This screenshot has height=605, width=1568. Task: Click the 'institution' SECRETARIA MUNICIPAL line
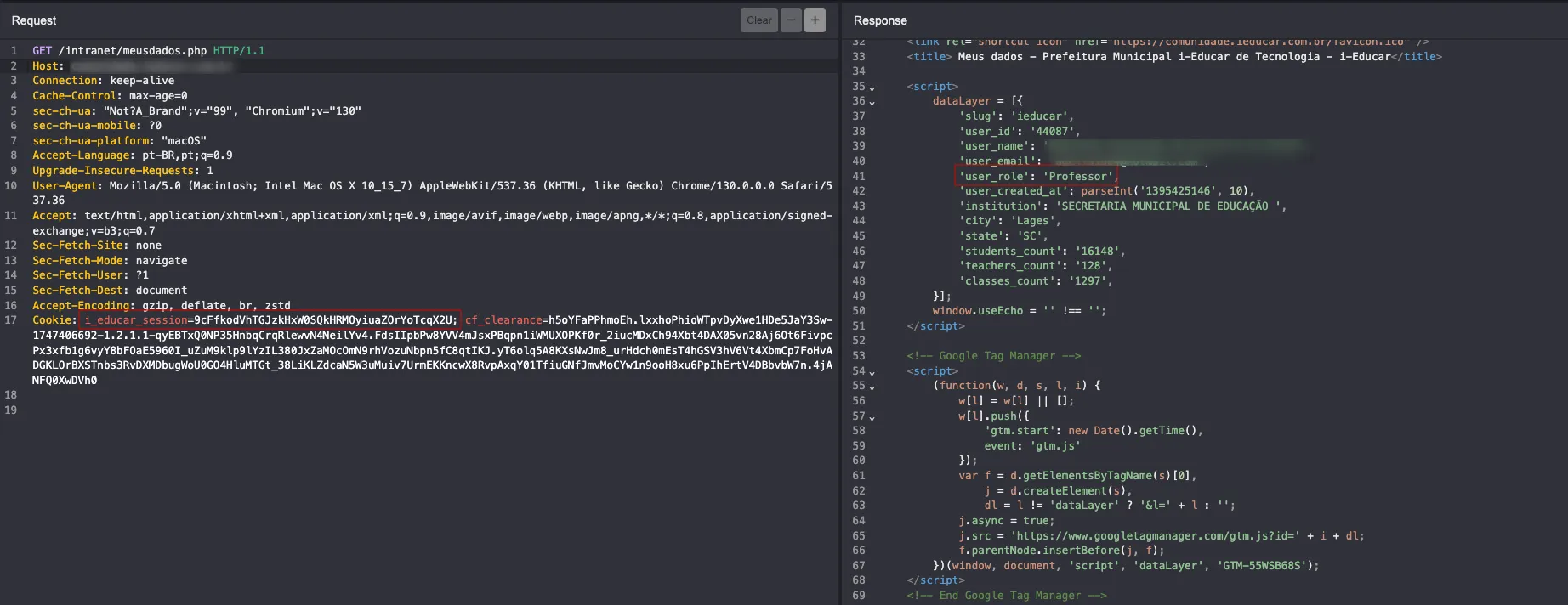click(x=1122, y=206)
